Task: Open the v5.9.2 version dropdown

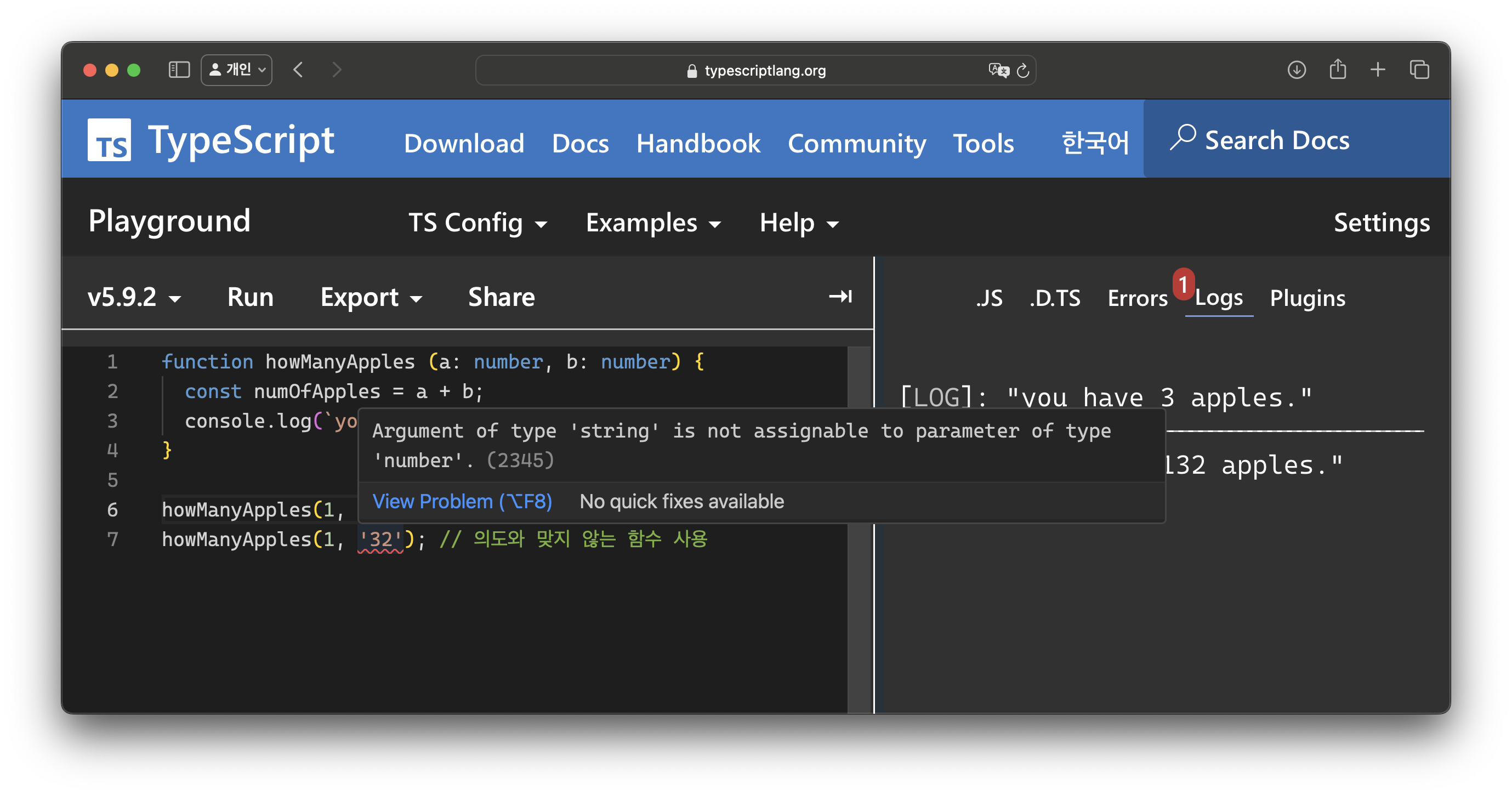Action: [x=134, y=297]
